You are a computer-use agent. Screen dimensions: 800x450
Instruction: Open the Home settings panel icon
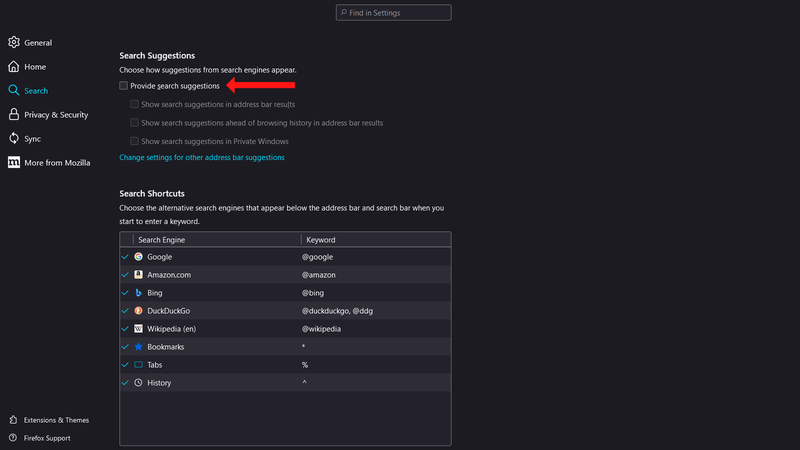pos(14,66)
